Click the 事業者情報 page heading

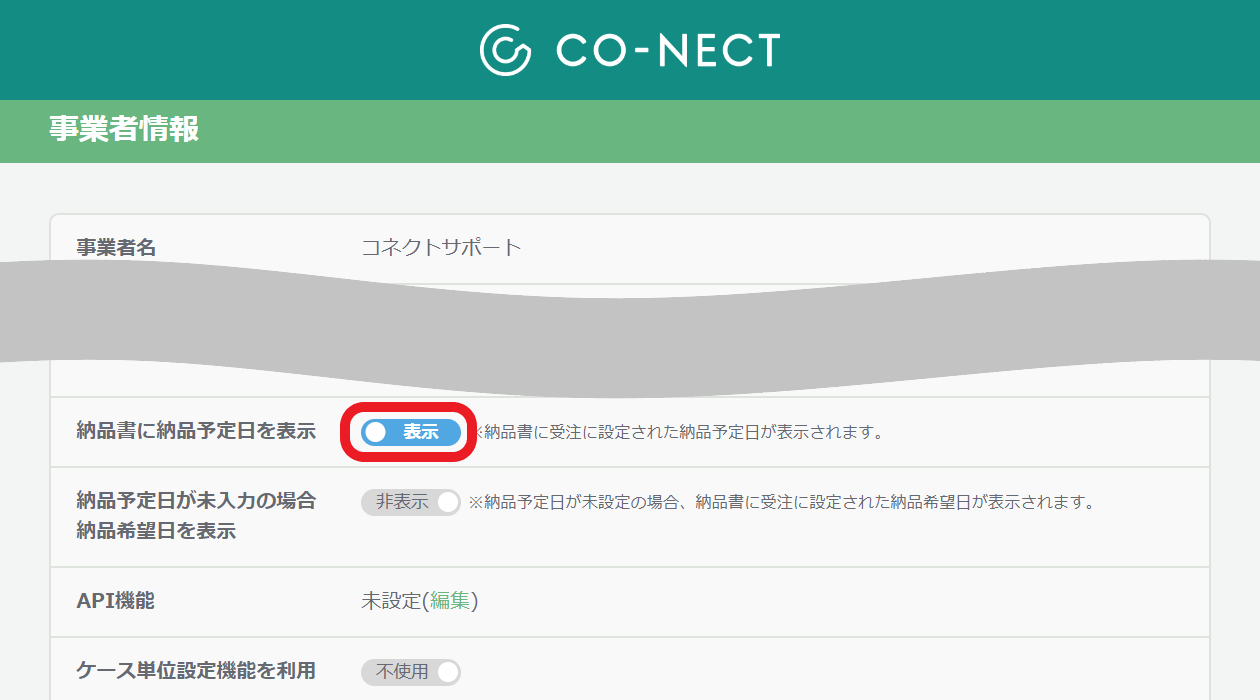(124, 130)
